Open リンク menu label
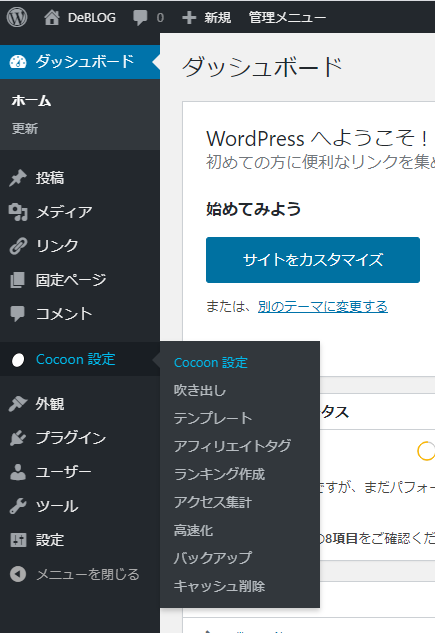Image resolution: width=435 pixels, height=633 pixels. click(57, 246)
